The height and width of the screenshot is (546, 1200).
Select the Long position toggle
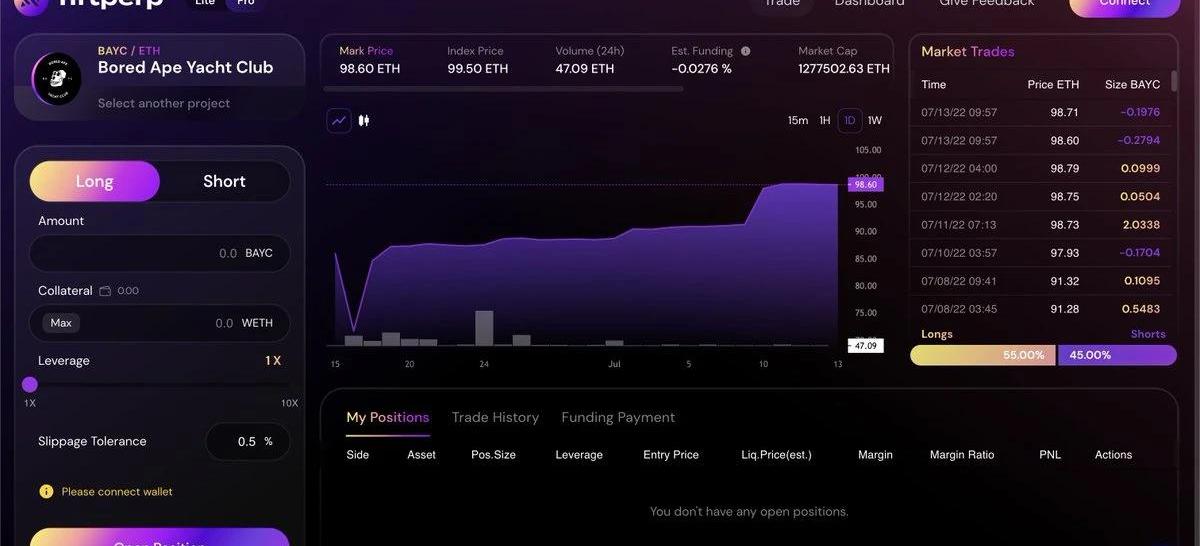coord(95,182)
